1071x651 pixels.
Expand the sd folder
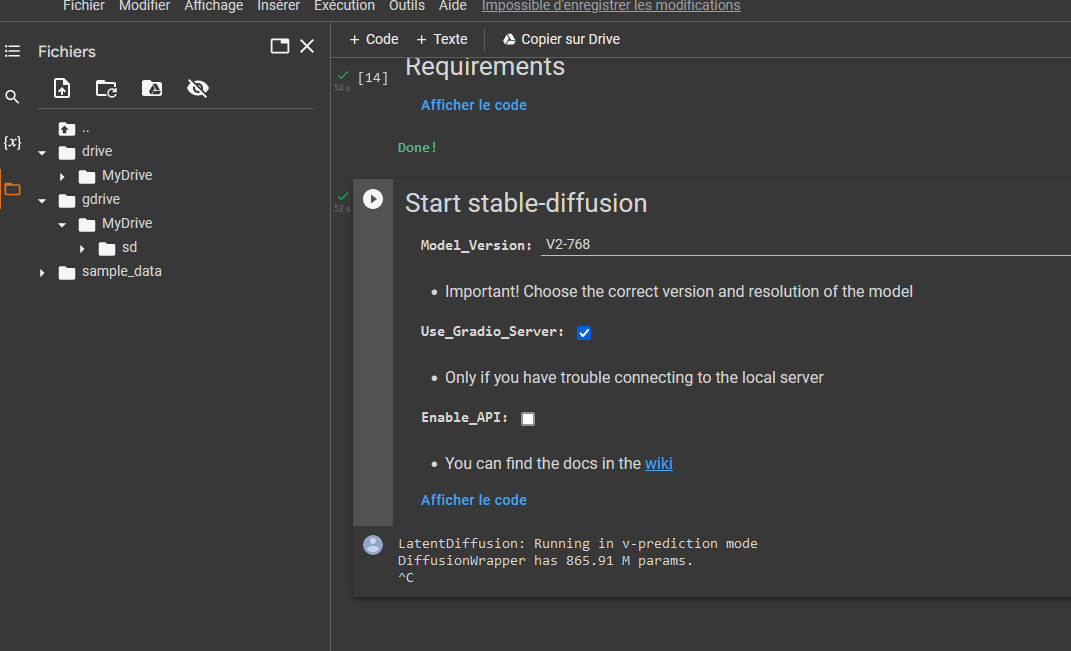82,247
